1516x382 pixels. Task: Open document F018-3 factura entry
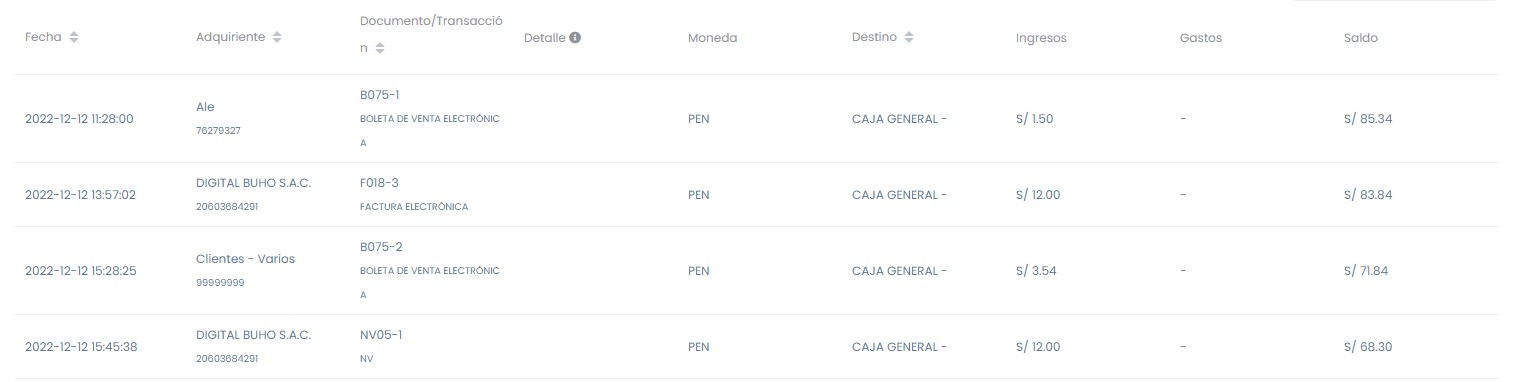click(379, 183)
